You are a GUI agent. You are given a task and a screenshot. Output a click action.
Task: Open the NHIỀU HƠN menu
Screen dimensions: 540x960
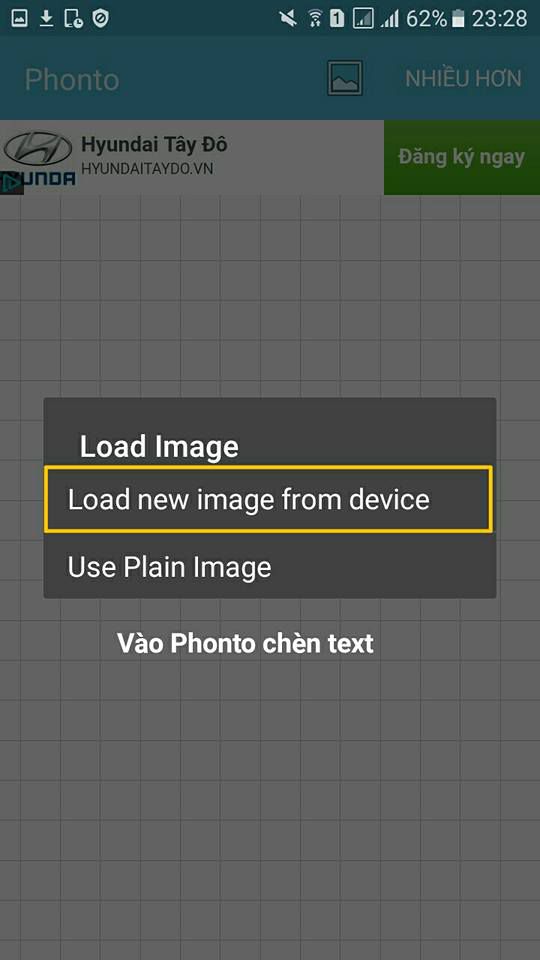click(x=463, y=78)
